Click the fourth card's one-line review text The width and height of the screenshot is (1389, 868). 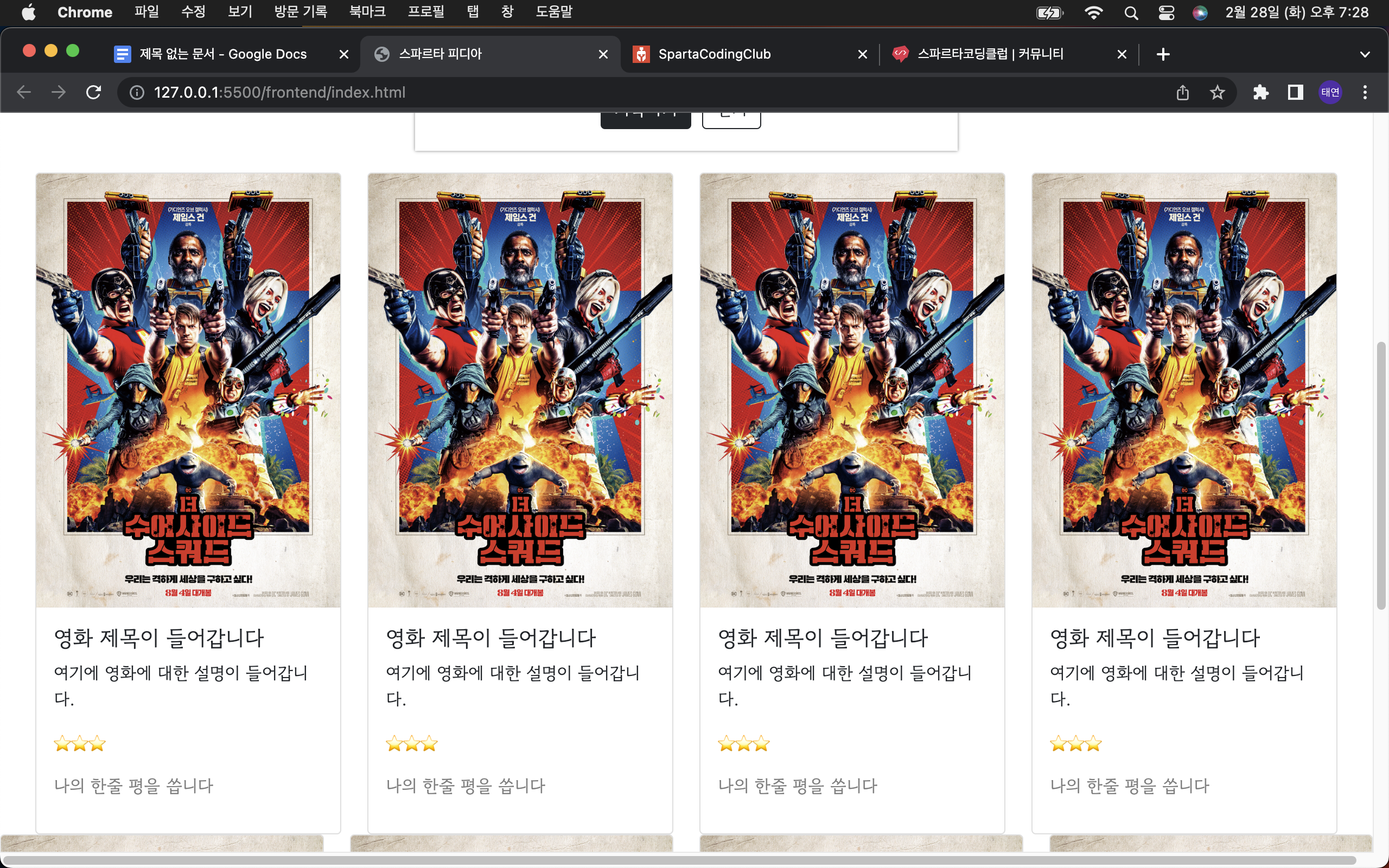(x=1130, y=786)
